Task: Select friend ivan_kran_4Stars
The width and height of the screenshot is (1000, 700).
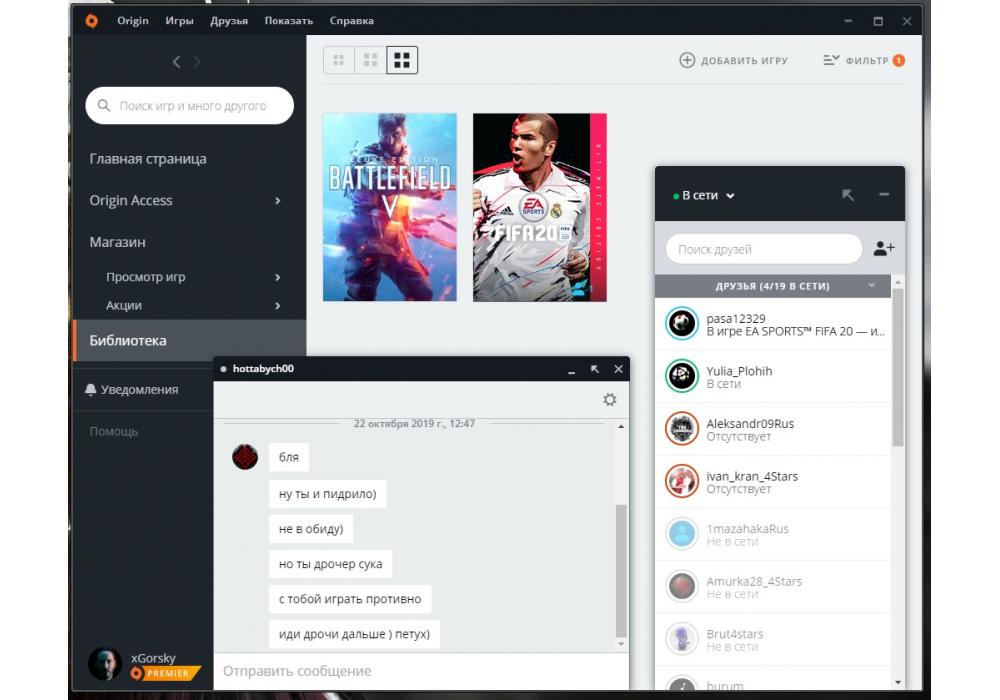Action: [x=773, y=481]
